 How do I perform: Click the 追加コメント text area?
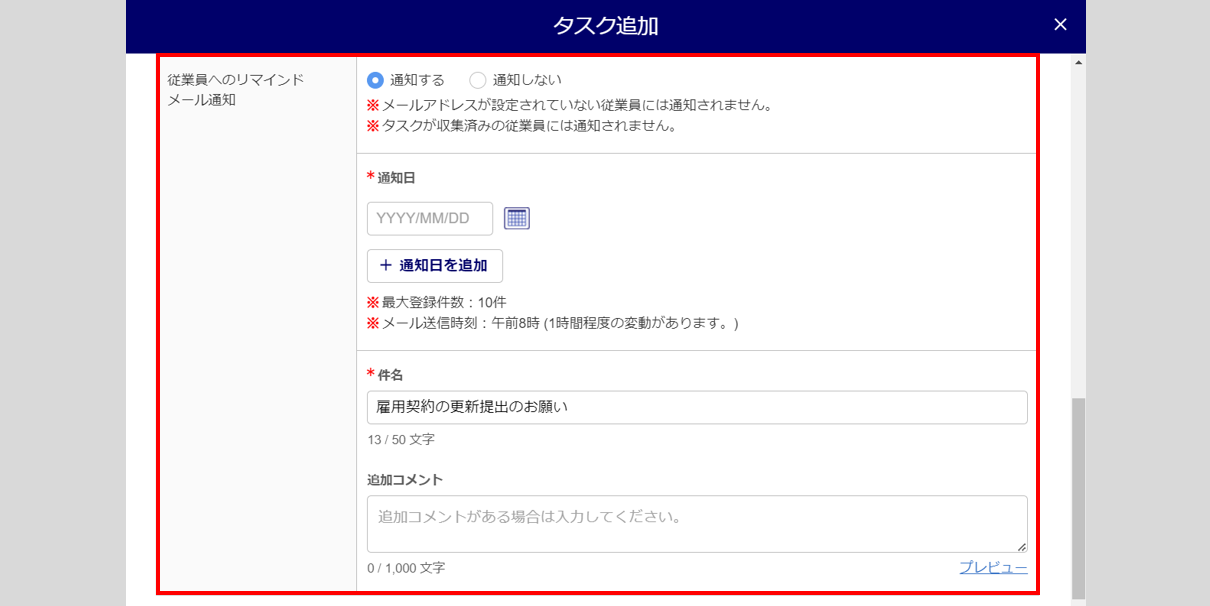coord(697,524)
